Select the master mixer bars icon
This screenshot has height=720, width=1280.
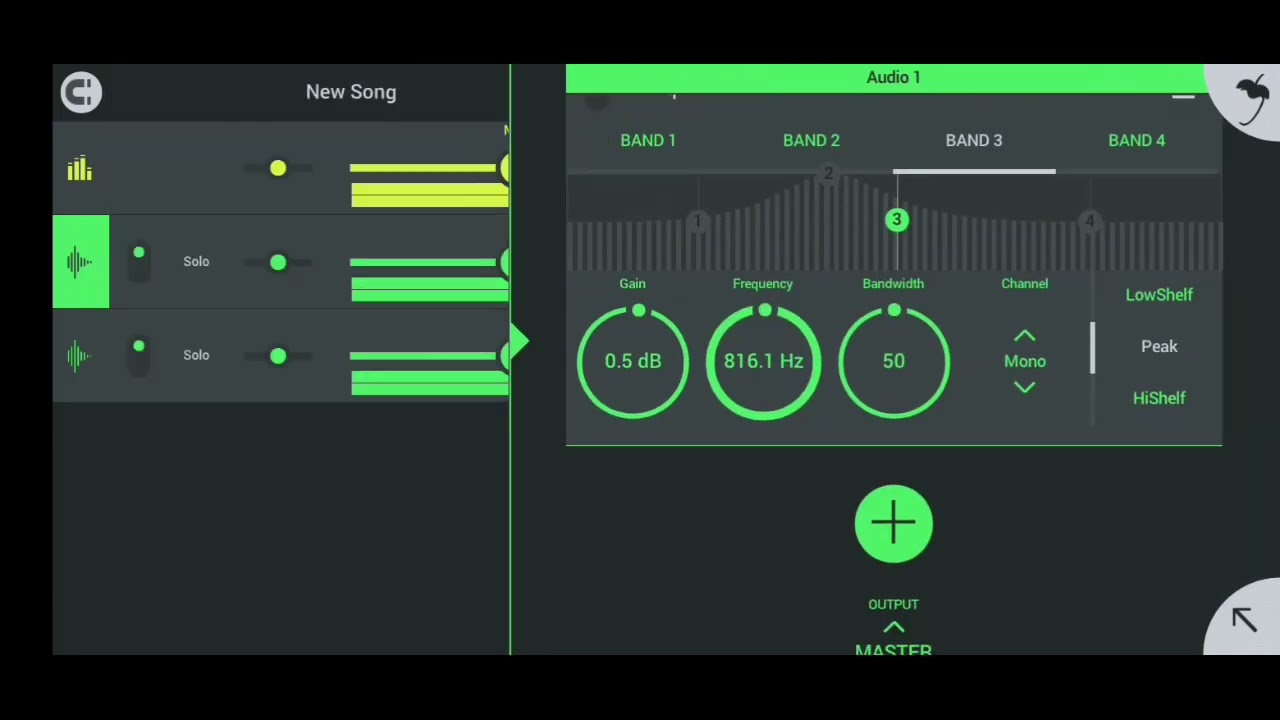(79, 169)
